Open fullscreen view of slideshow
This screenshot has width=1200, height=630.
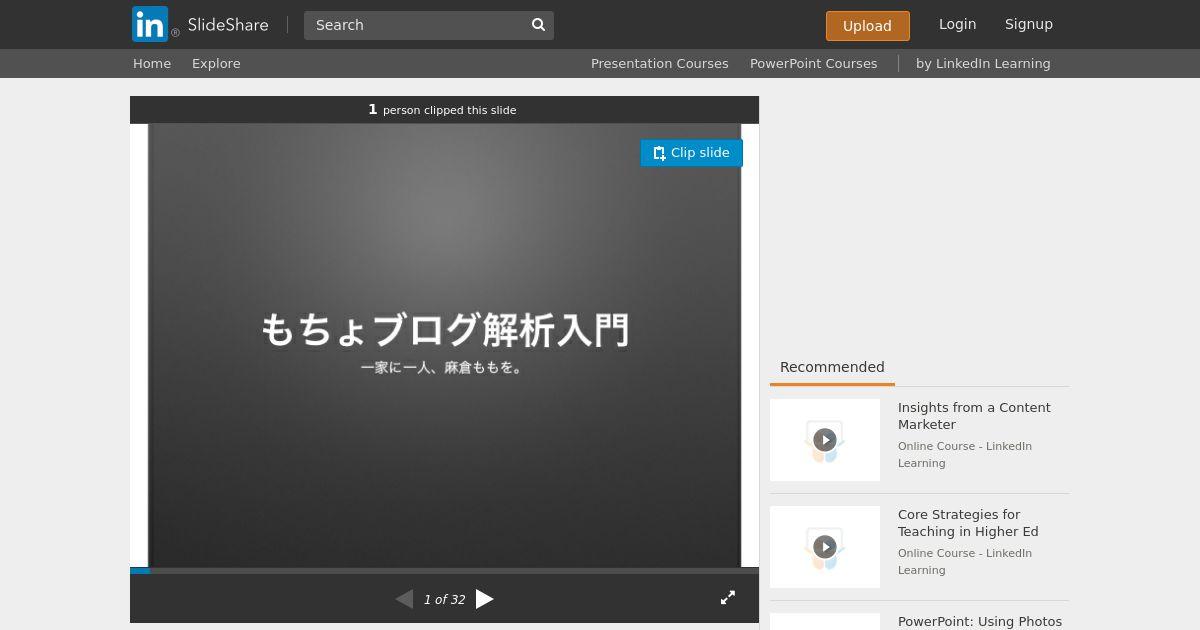728,597
